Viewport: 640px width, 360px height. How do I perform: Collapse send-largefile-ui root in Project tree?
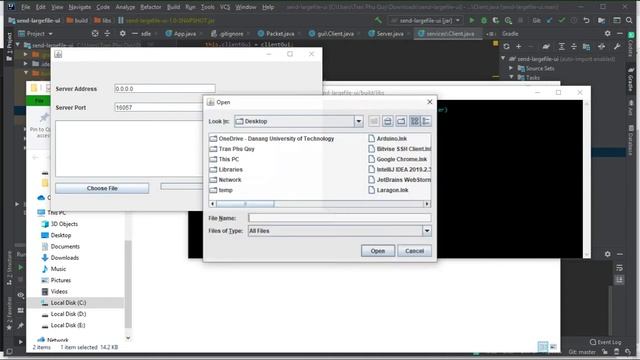pyautogui.click(x=18, y=44)
